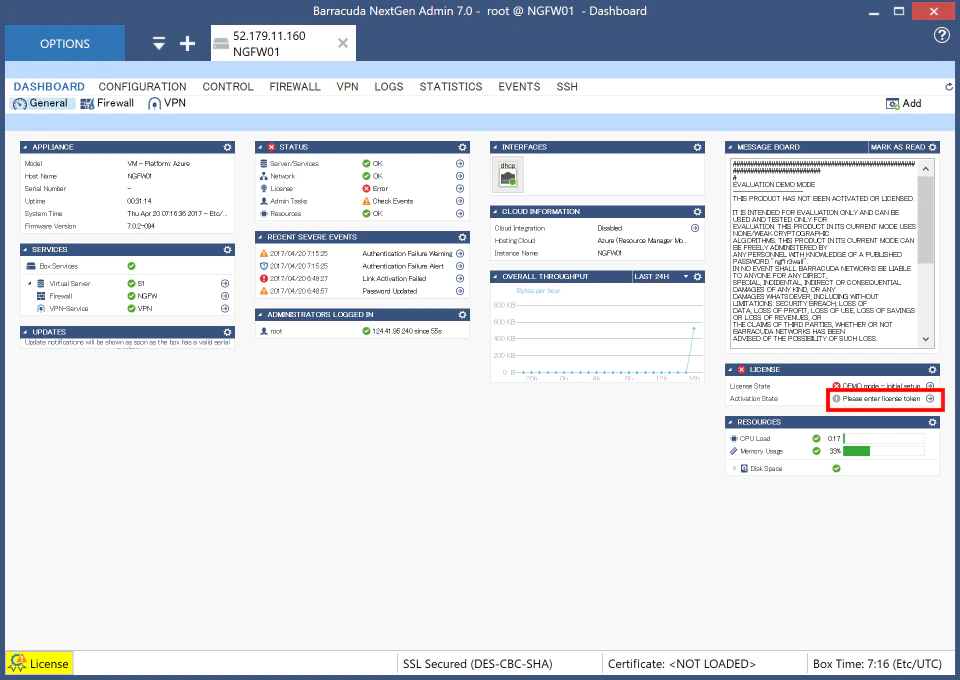Image resolution: width=960 pixels, height=680 pixels.
Task: Click the OPTIONS button
Action: pos(65,43)
